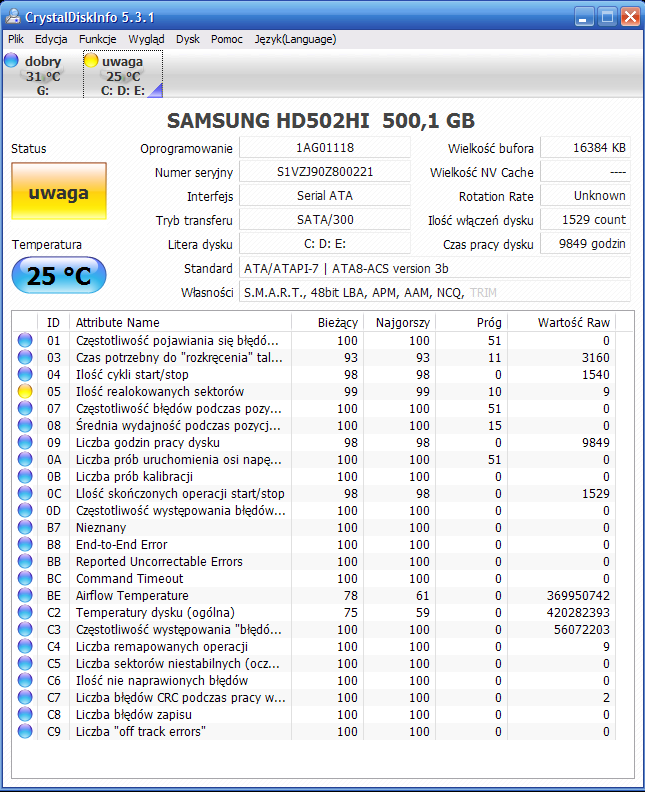Click the blue status icon of attribute 04
The image size is (645, 792).
click(x=25, y=374)
